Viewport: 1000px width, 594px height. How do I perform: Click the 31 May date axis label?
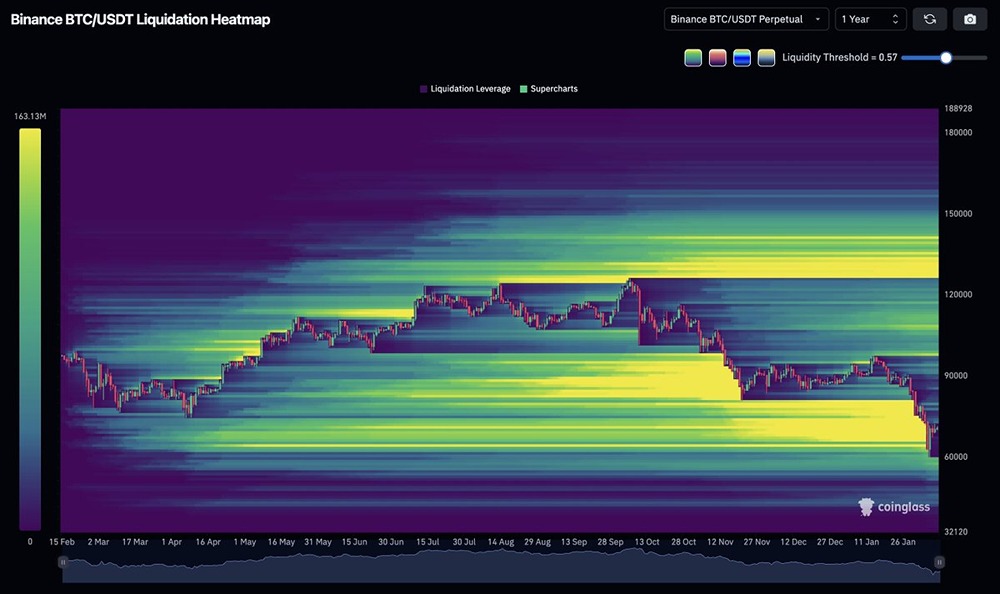(x=318, y=542)
